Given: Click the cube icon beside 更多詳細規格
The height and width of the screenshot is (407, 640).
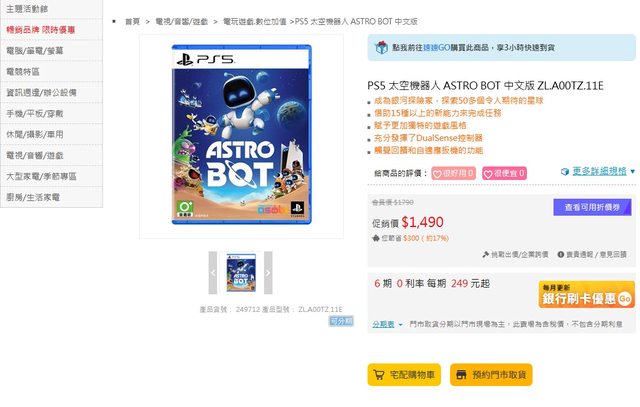Looking at the screenshot, I should [565, 172].
